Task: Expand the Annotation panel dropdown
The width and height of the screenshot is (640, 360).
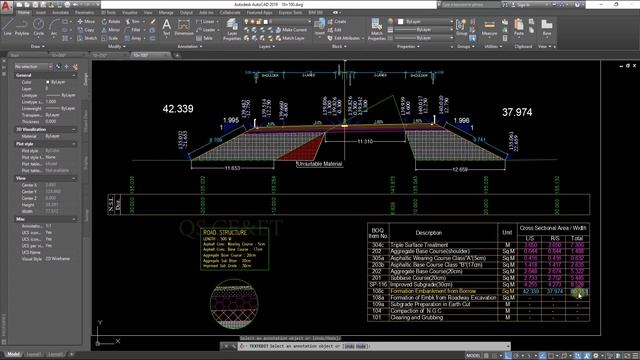Action: click(x=190, y=47)
